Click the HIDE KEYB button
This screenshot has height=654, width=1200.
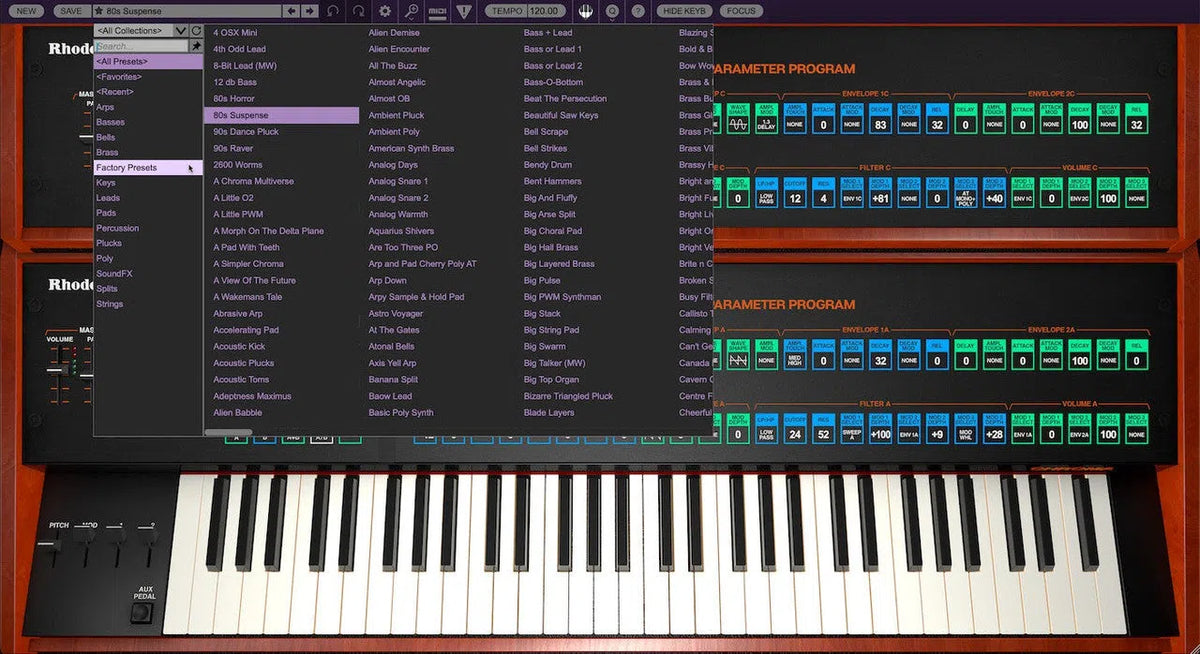(683, 11)
